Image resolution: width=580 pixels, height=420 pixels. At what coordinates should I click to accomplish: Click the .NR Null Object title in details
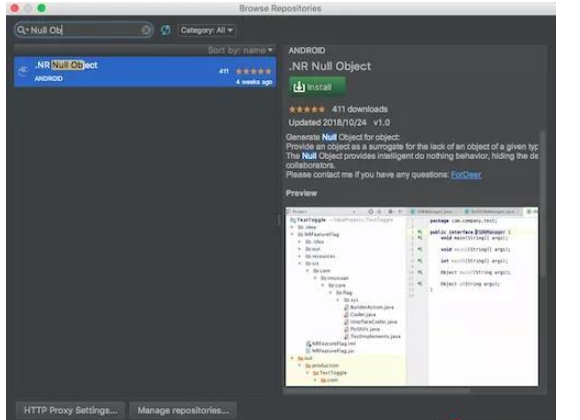[x=330, y=66]
